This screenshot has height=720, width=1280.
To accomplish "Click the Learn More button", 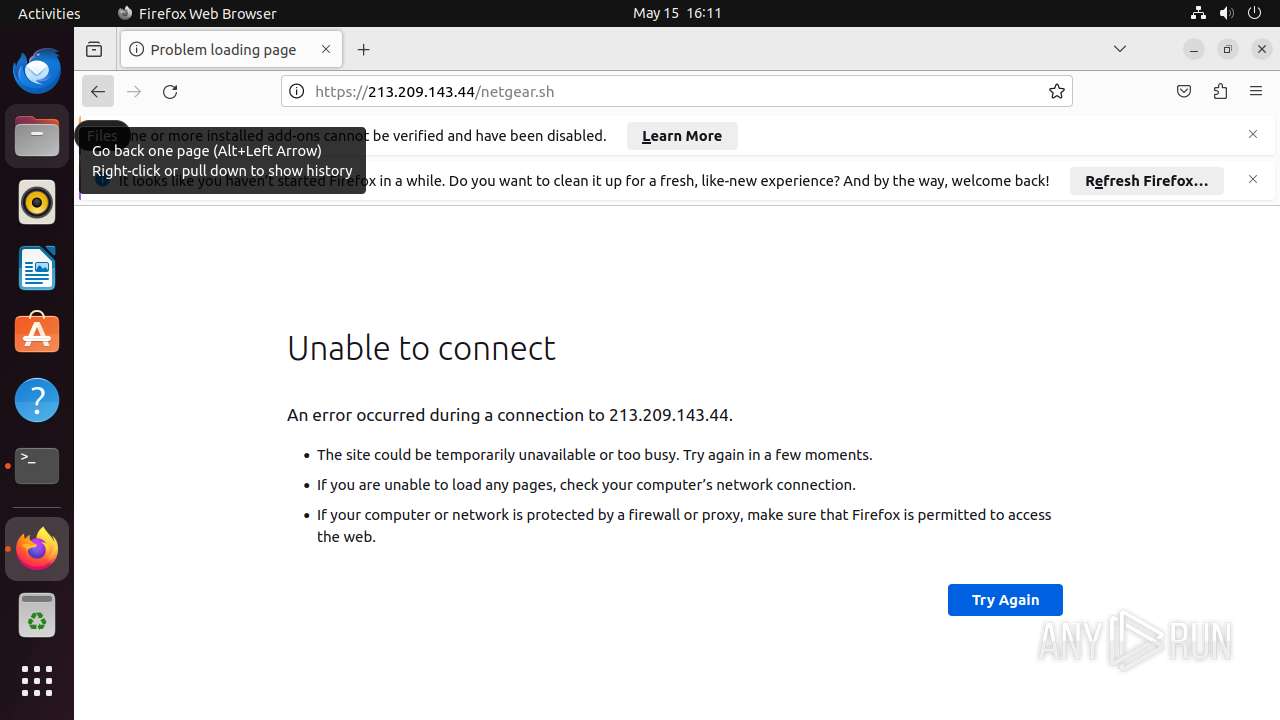I will point(682,136).
